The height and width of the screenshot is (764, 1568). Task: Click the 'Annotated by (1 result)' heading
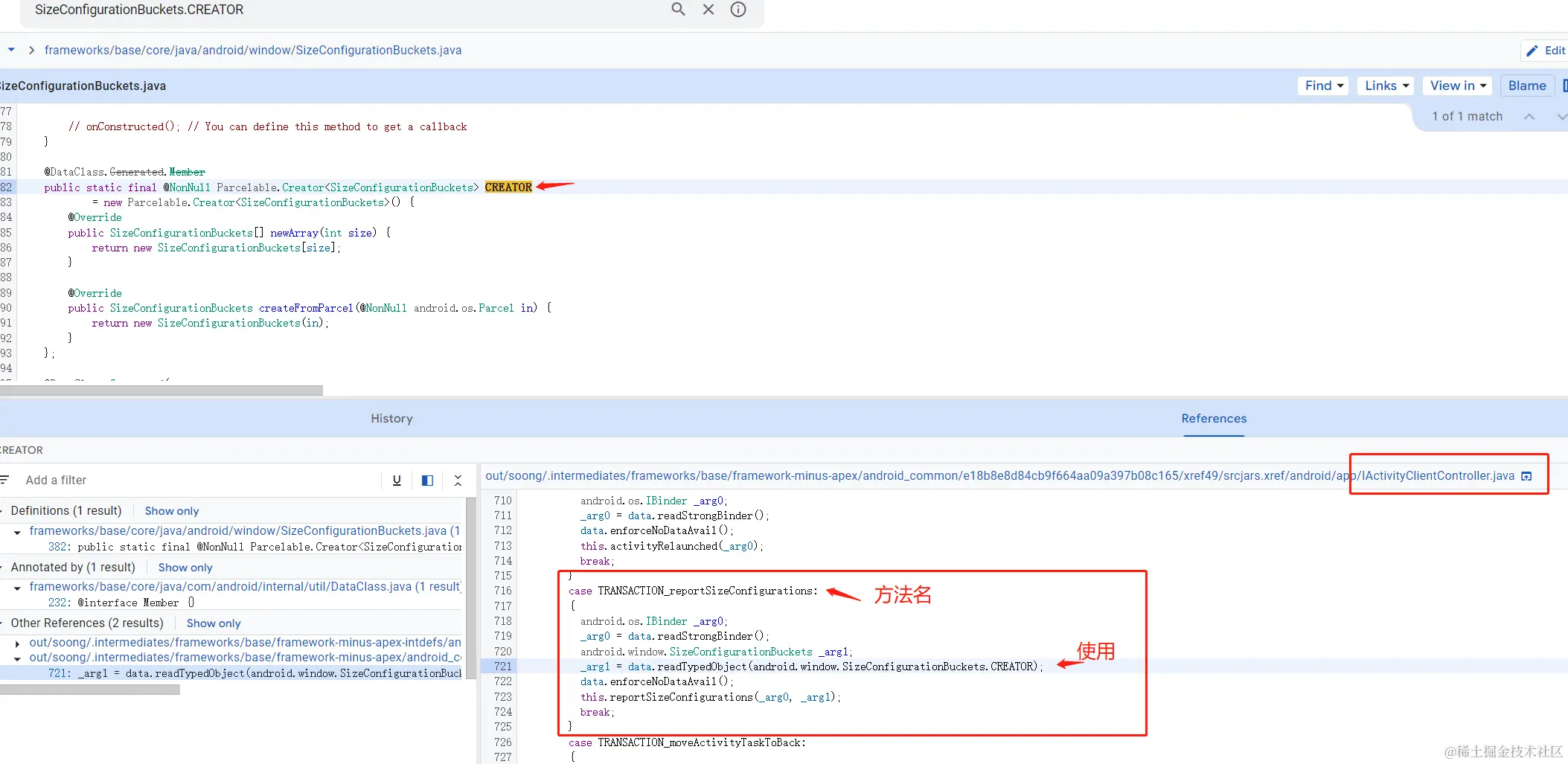73,568
